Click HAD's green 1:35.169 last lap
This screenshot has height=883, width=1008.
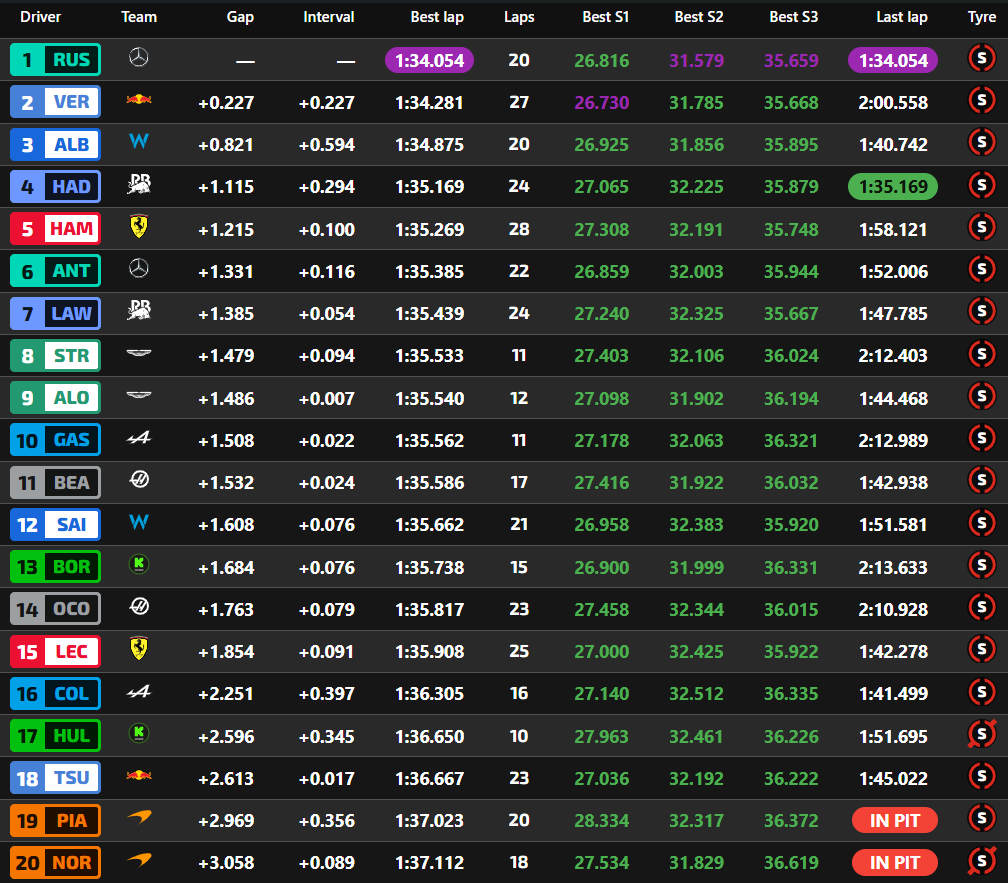pos(892,186)
